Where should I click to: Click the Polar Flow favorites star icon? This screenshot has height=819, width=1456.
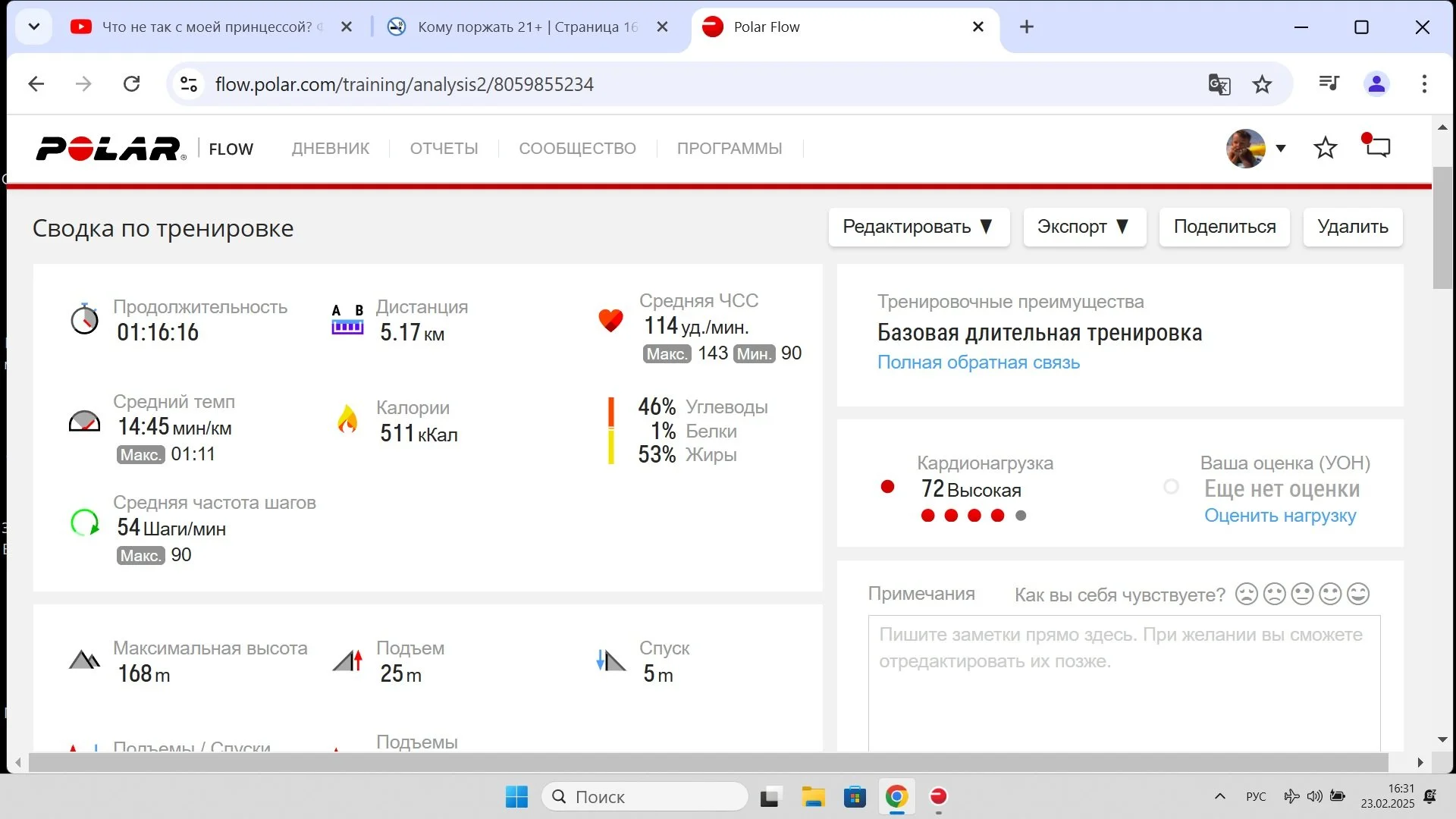coord(1325,148)
